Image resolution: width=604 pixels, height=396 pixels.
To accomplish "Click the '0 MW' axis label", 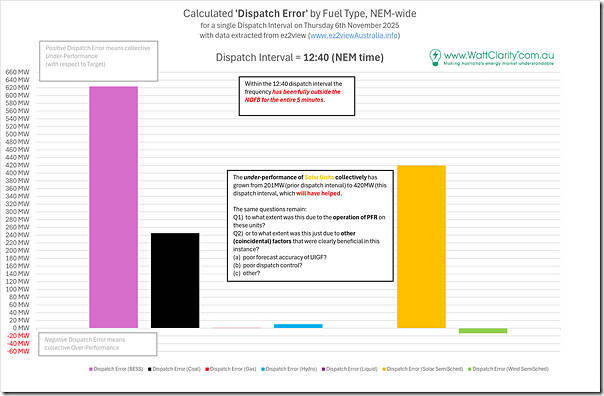I will tap(21, 328).
